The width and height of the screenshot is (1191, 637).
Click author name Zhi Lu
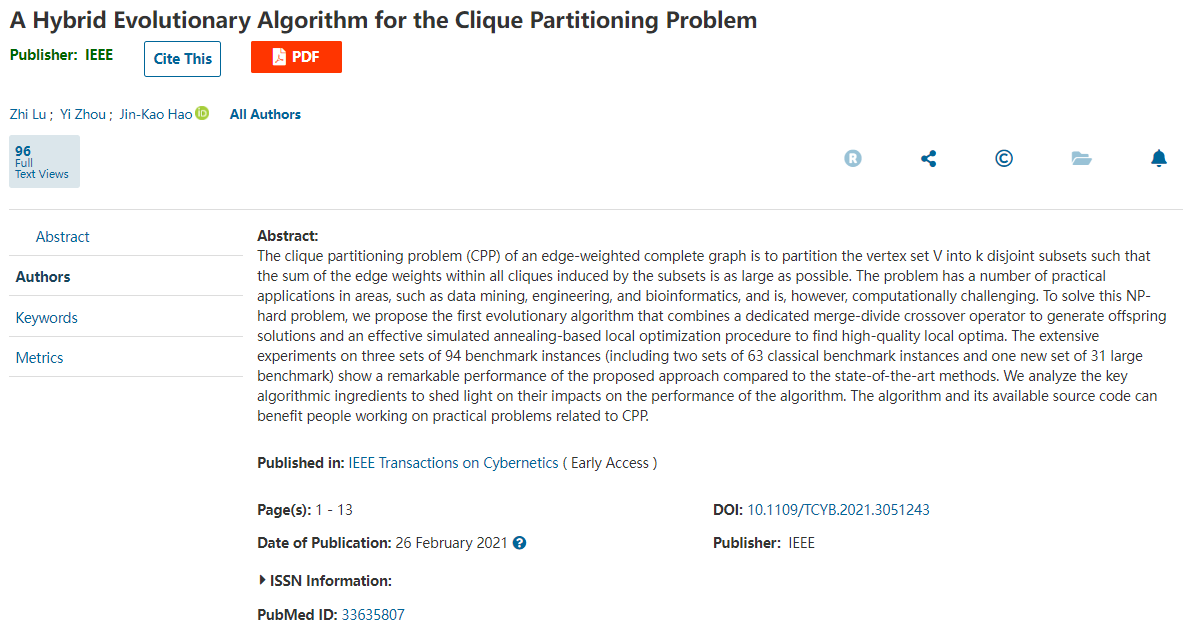pyautogui.click(x=28, y=114)
